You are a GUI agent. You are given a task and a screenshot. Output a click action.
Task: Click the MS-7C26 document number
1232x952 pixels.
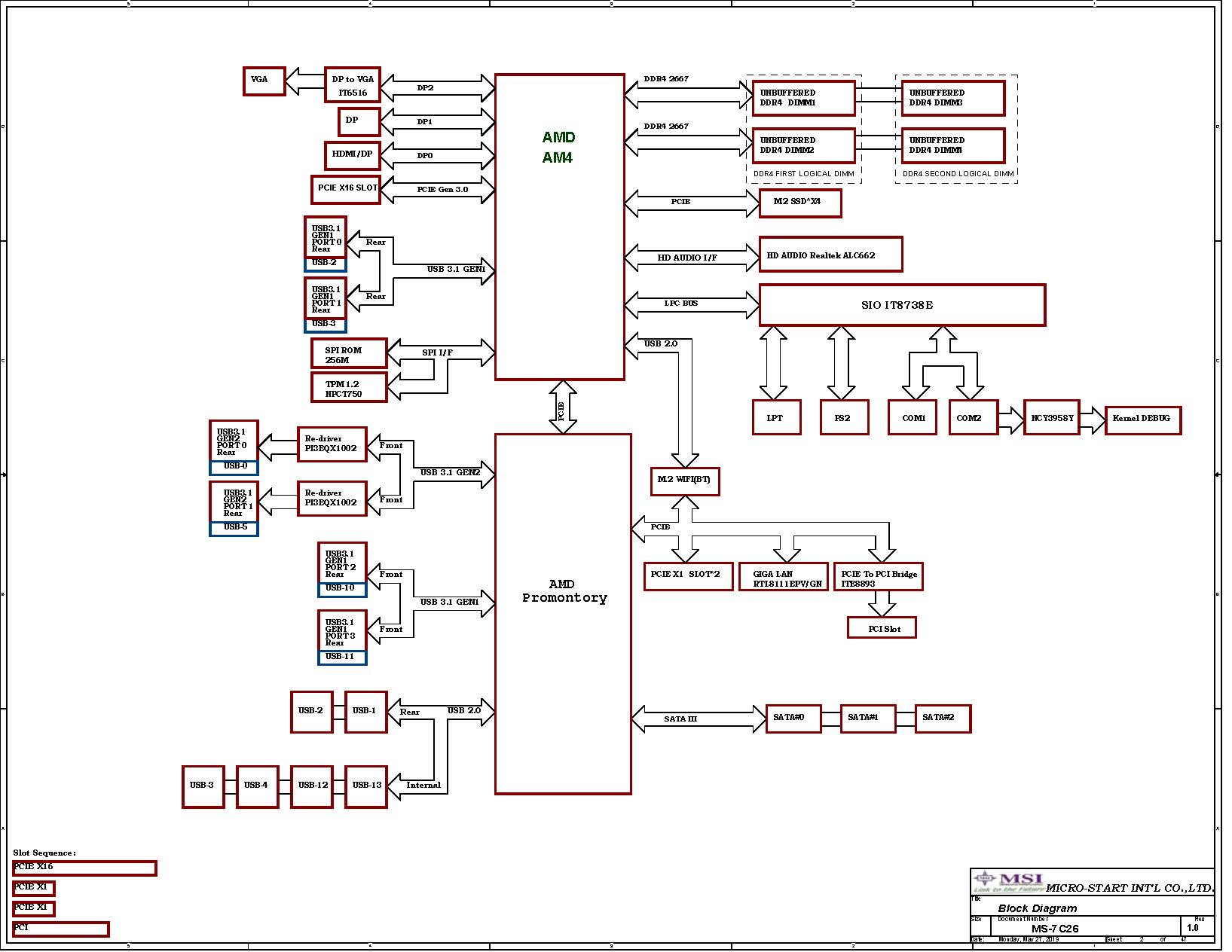point(1055,929)
